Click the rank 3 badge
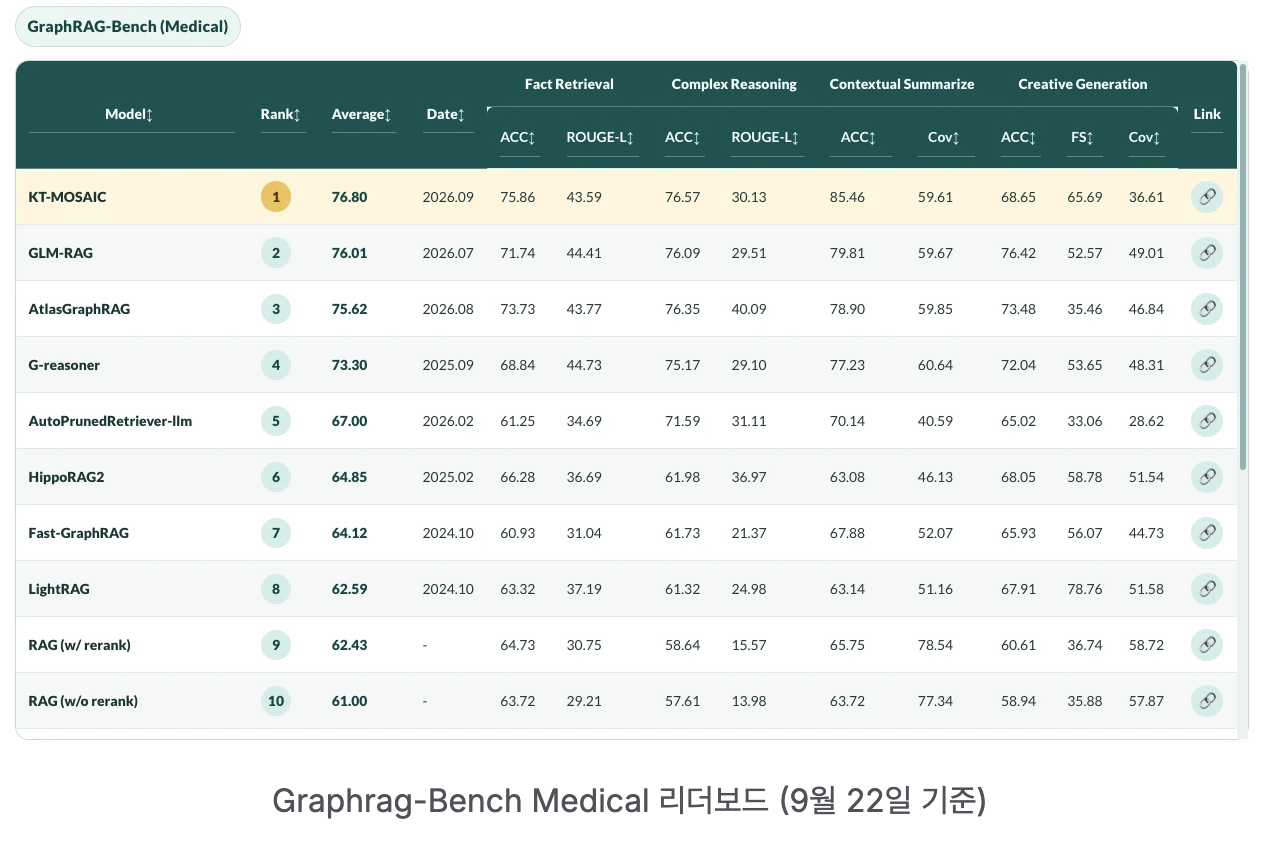Screen dimensions: 1270x852 276,309
